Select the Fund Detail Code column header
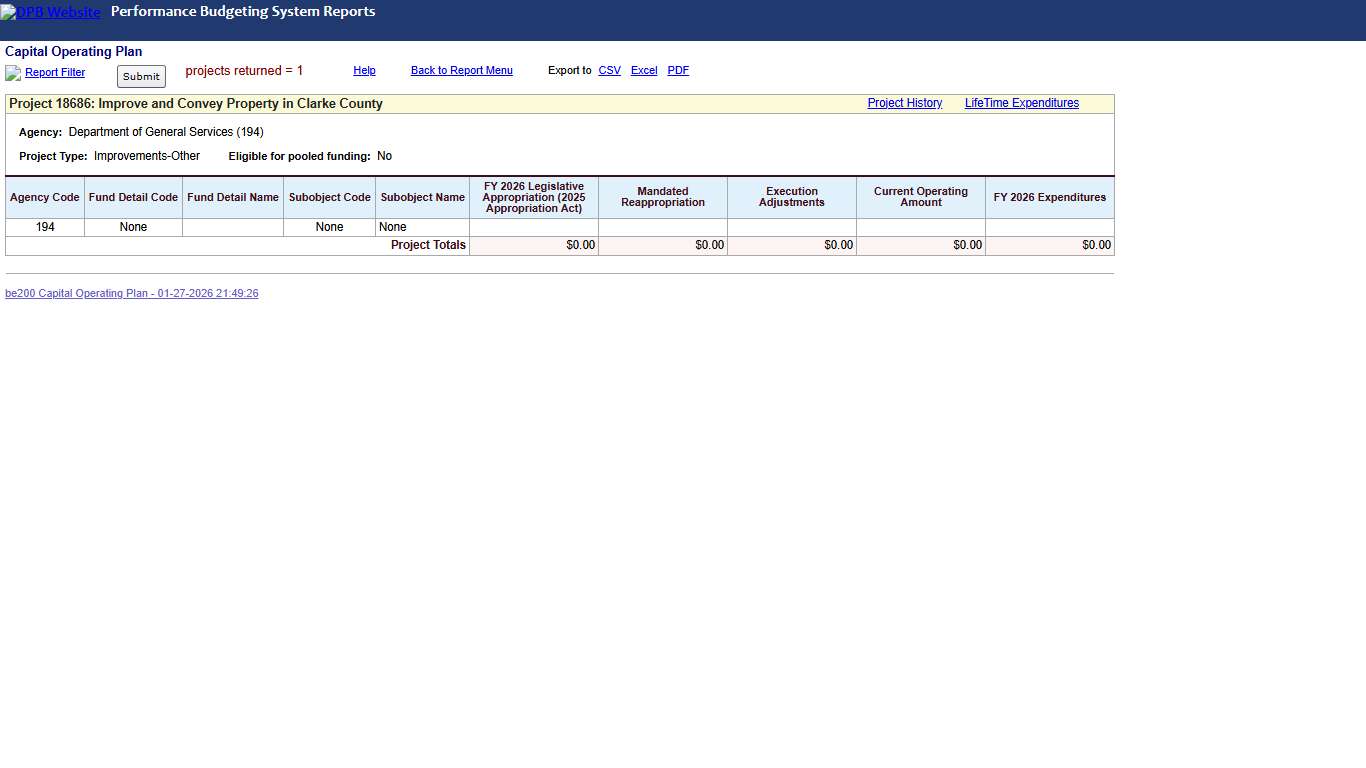 pos(133,198)
